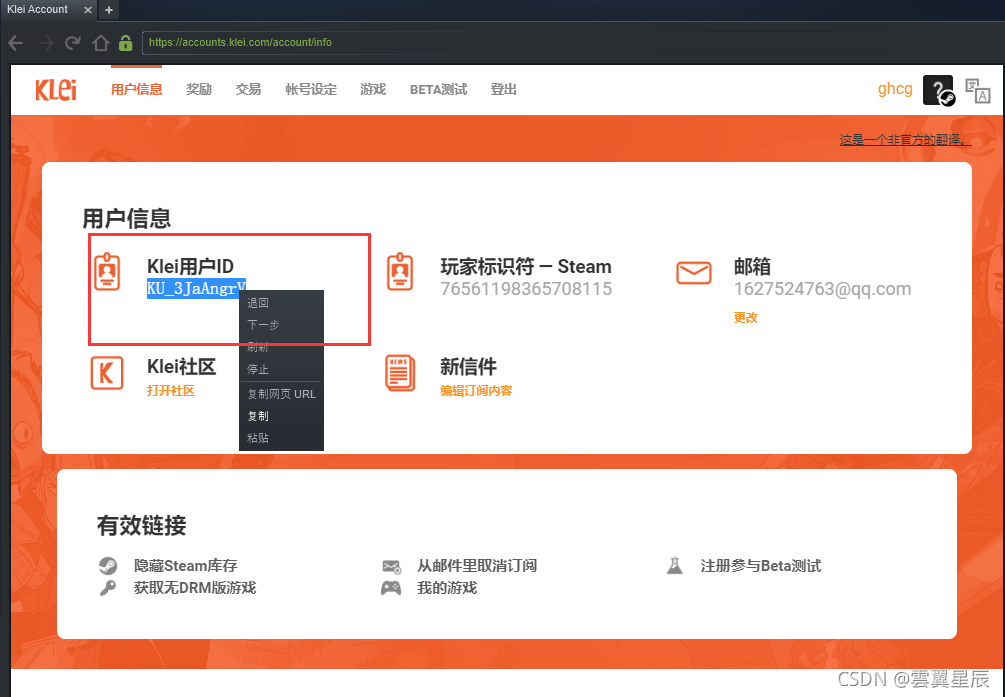Click the 新信件 heading label
The height and width of the screenshot is (697, 1005).
click(468, 367)
